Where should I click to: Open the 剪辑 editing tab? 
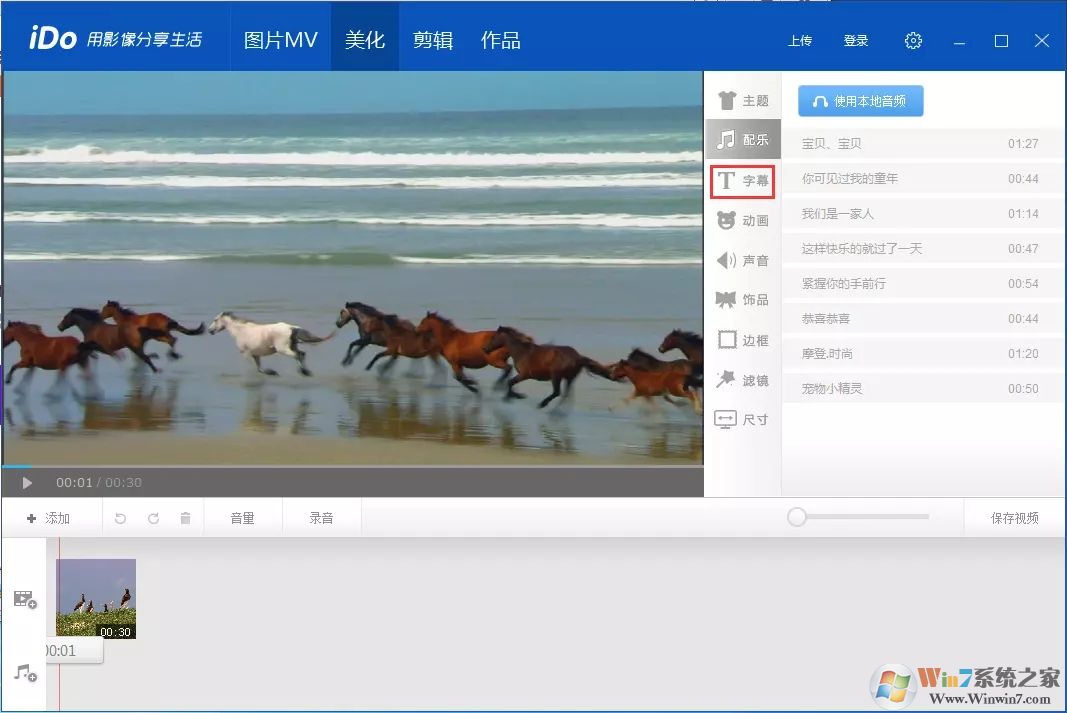pyautogui.click(x=432, y=38)
